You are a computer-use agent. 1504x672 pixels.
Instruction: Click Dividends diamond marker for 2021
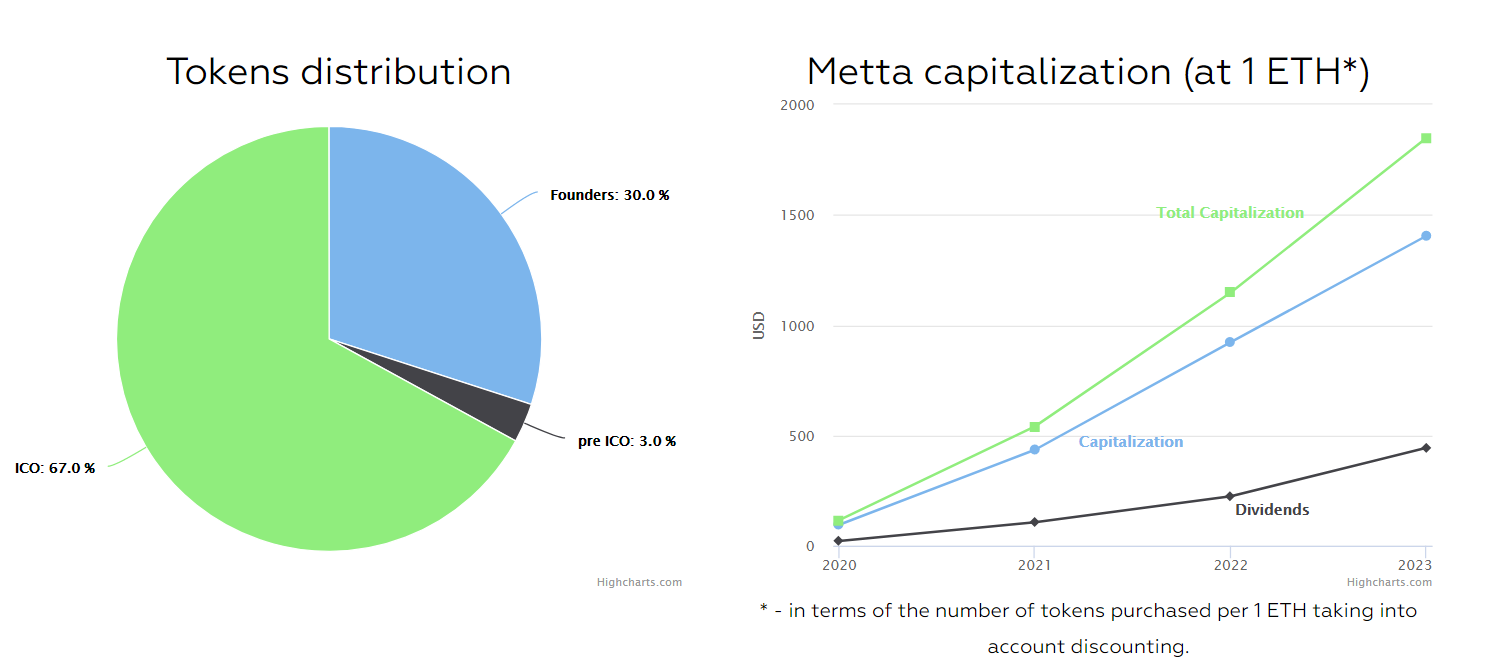pyautogui.click(x=1034, y=522)
